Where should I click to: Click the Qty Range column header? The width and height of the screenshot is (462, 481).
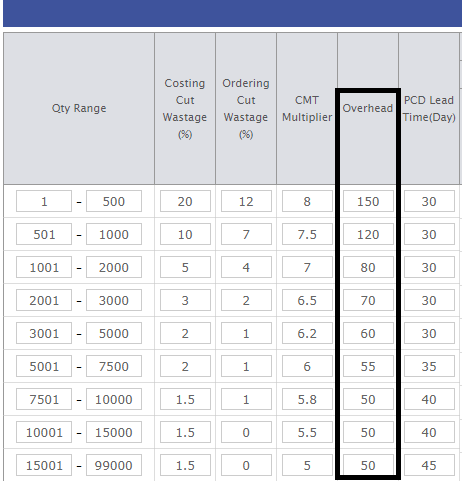(79, 108)
